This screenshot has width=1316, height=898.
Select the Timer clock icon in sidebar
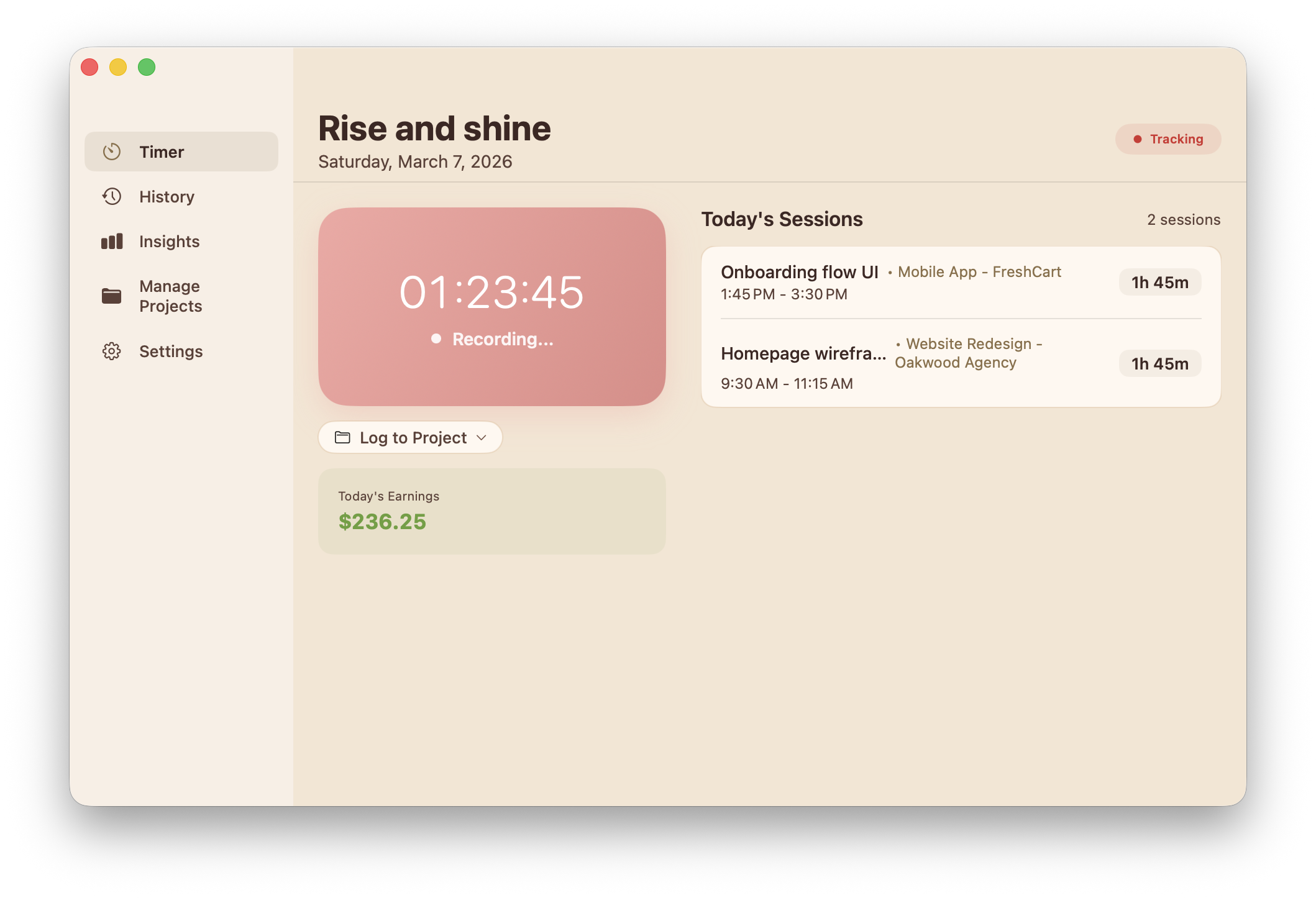pos(112,151)
